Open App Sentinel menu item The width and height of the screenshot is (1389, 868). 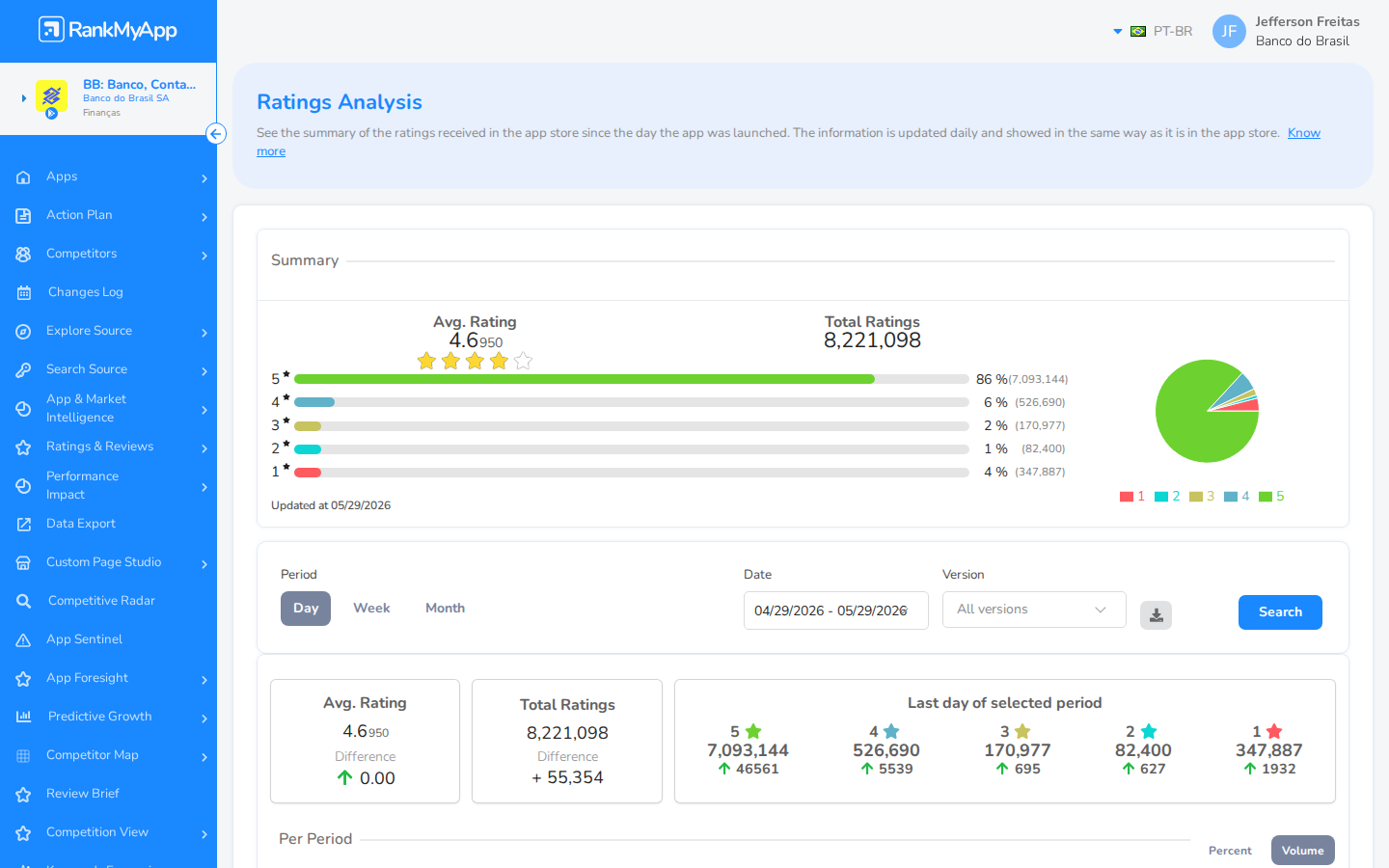point(84,639)
